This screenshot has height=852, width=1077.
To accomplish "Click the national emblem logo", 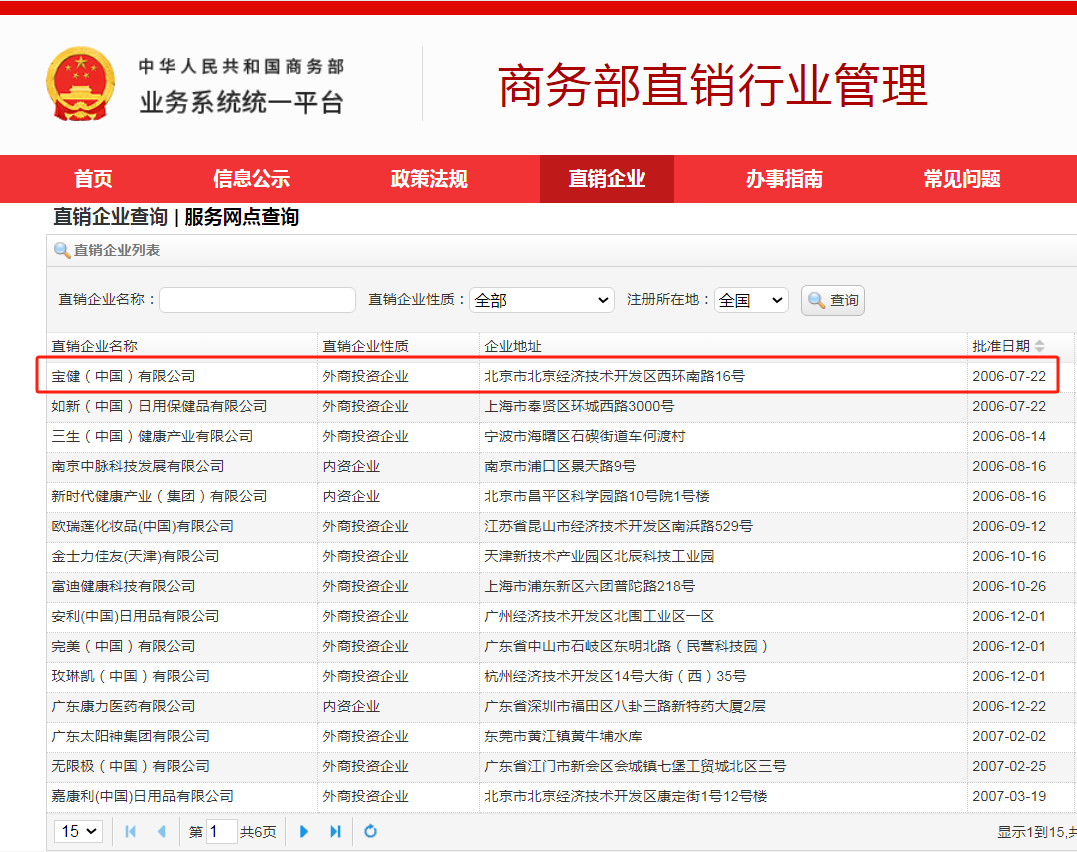I will coord(81,83).
